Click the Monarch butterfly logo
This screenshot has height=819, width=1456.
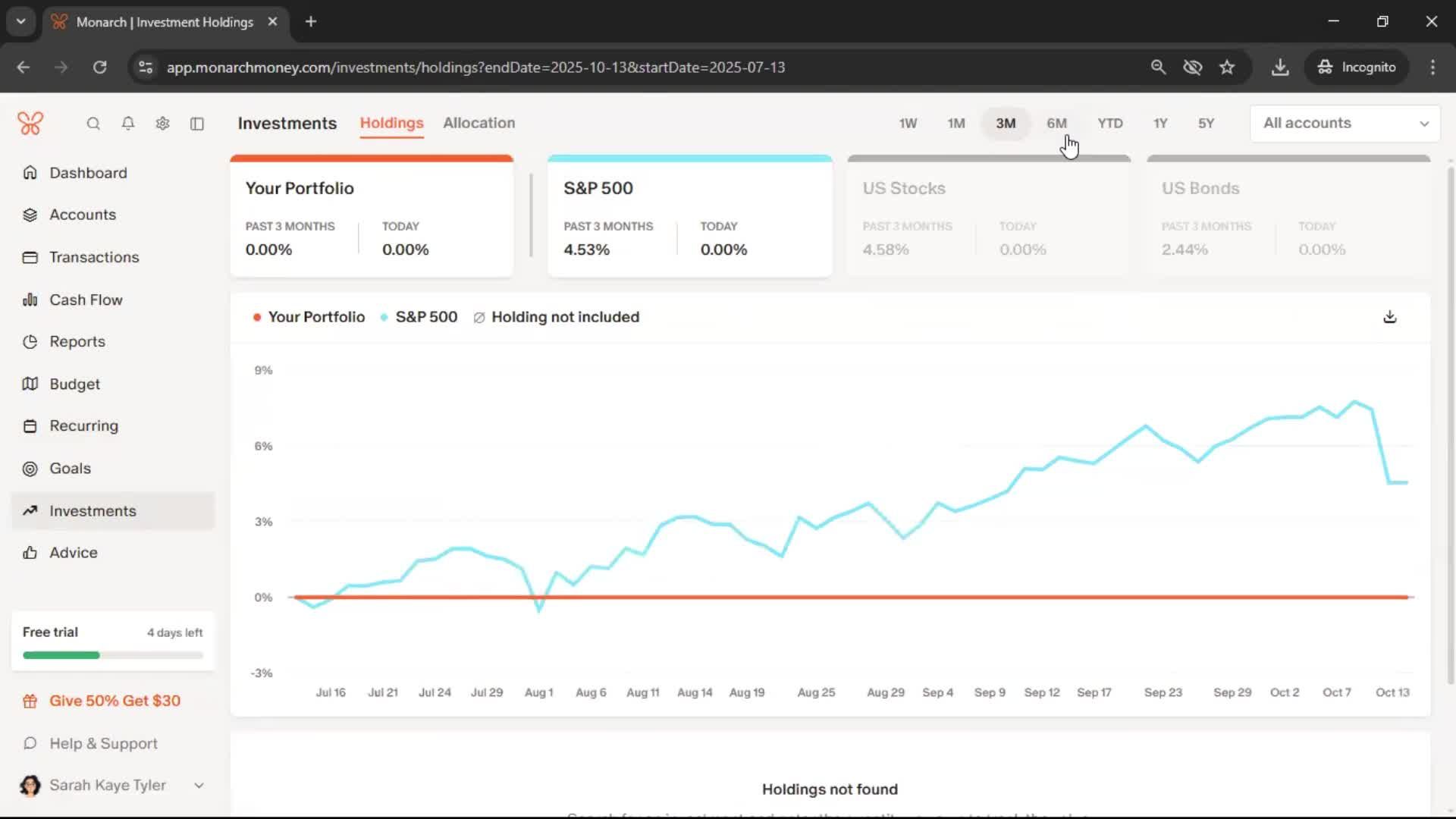pyautogui.click(x=30, y=124)
